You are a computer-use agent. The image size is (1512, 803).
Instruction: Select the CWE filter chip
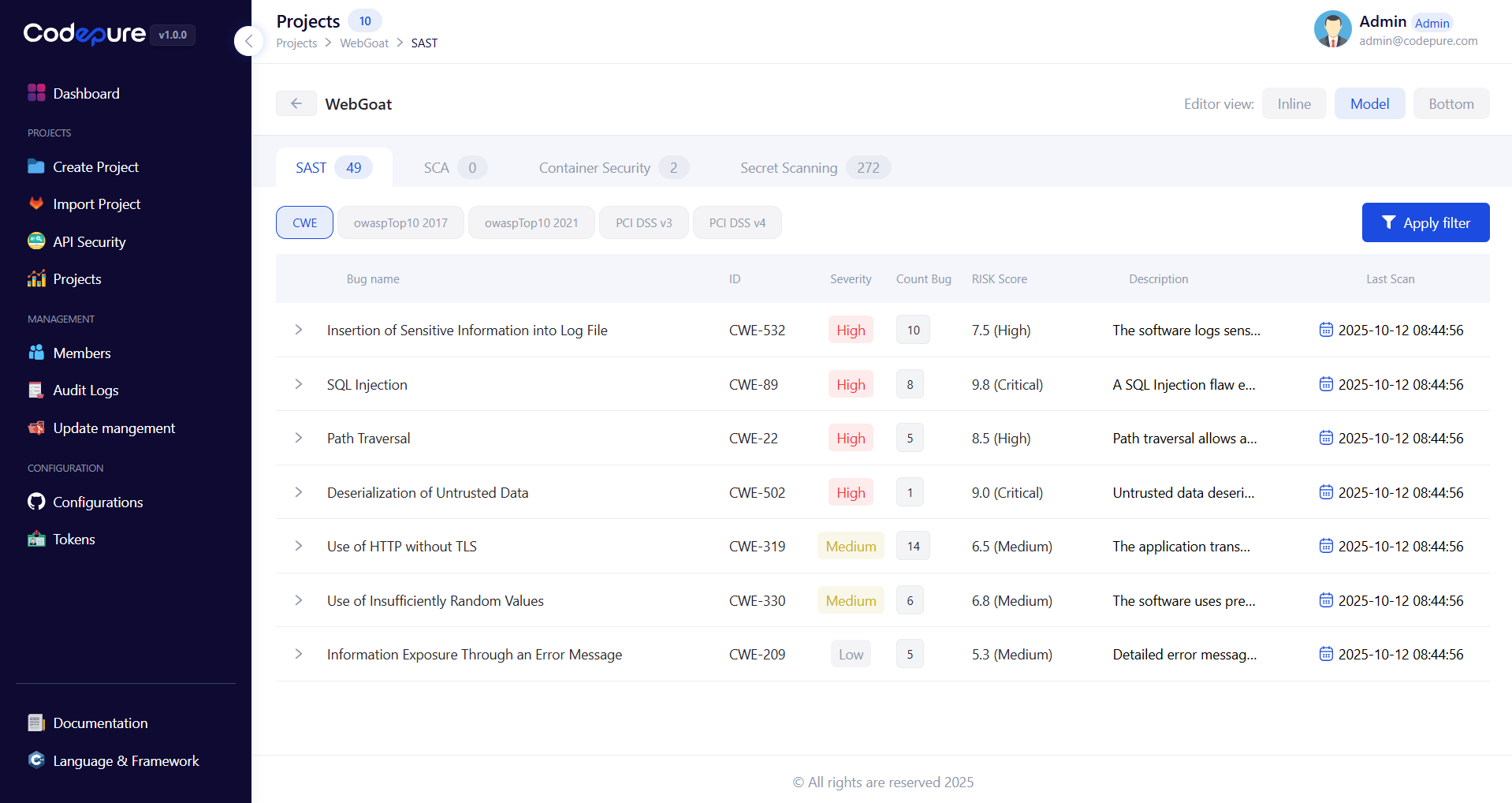click(x=304, y=222)
